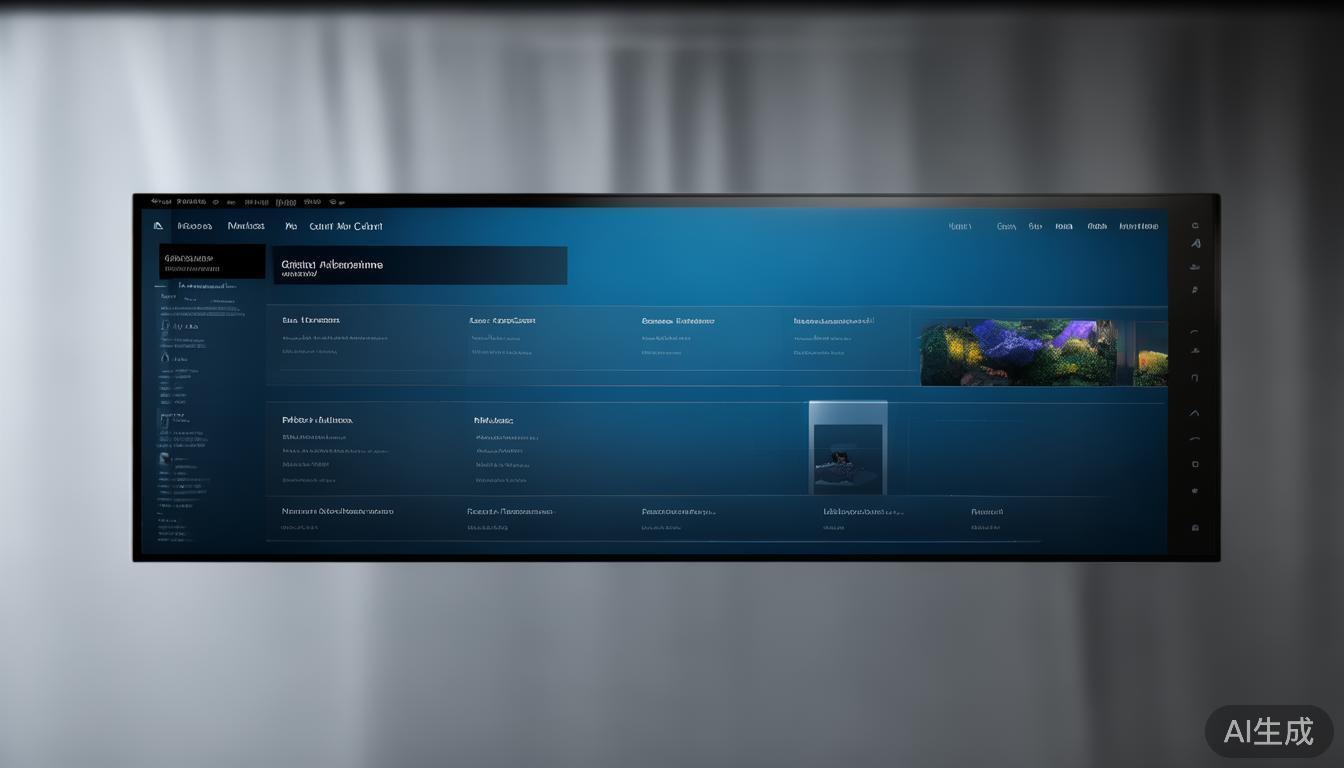Image resolution: width=1344 pixels, height=768 pixels.
Task: Click the leftmost link in the top-right navigation
Action: [959, 226]
